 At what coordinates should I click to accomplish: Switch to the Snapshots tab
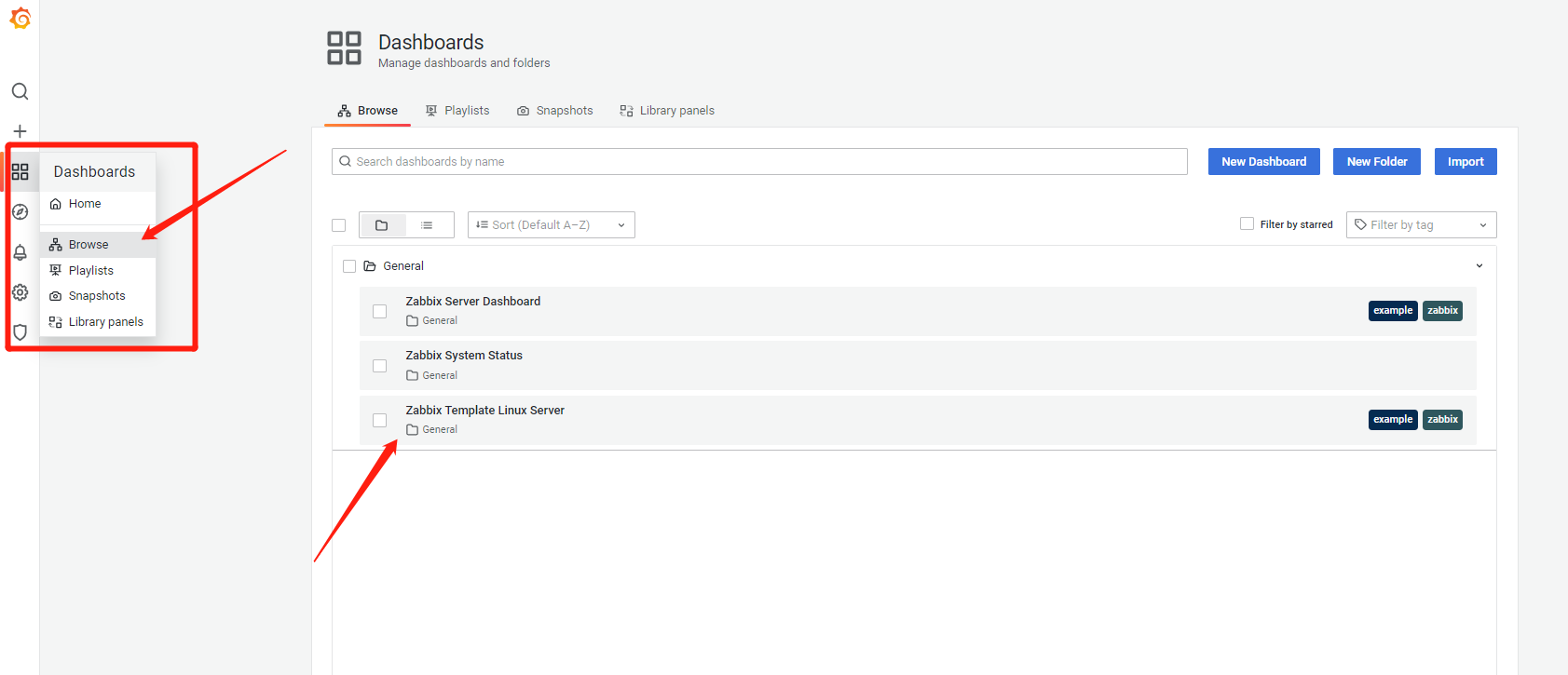coord(555,111)
